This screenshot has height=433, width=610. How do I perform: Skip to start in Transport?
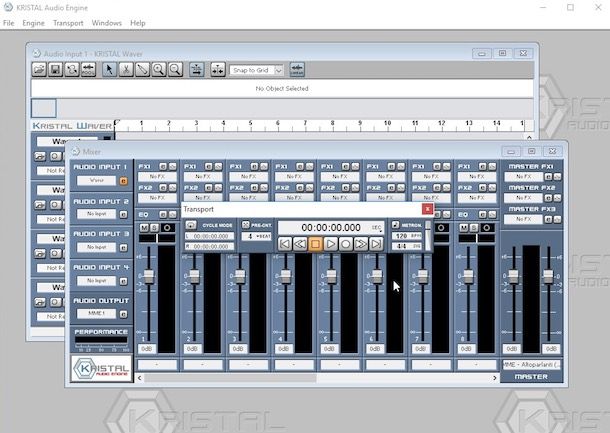pos(285,244)
